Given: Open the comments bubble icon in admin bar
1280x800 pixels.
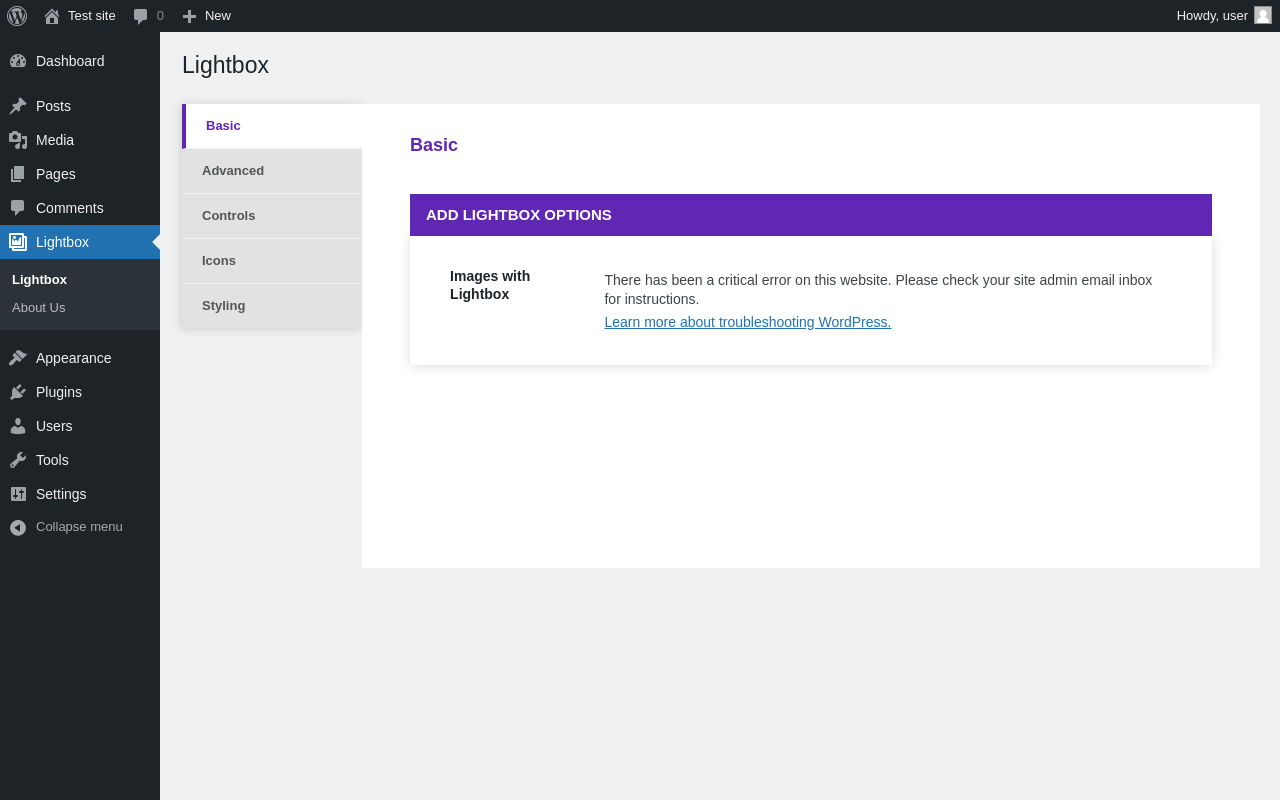Looking at the screenshot, I should (141, 16).
